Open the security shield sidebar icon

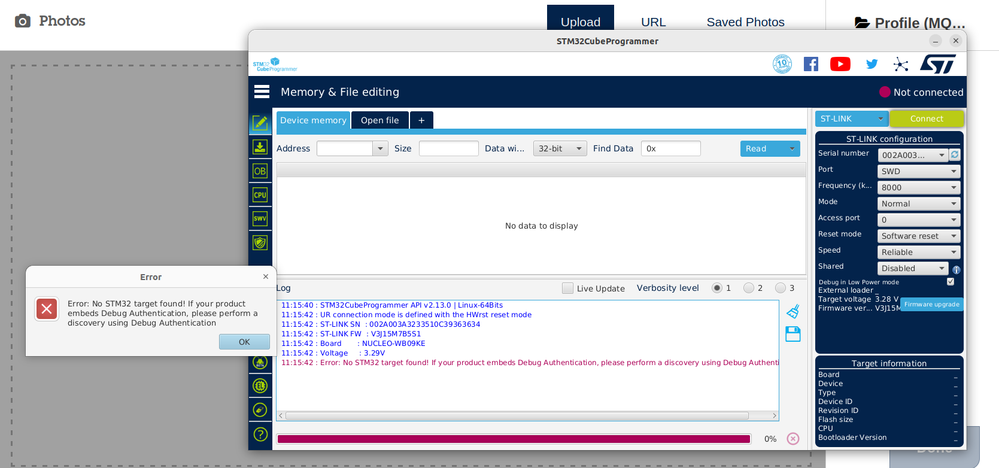click(x=260, y=242)
